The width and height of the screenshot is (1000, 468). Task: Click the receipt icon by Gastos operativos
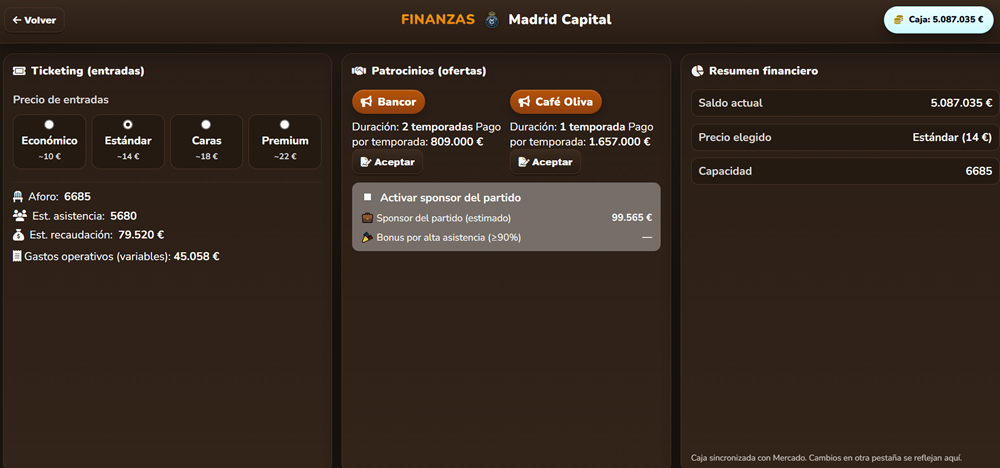coord(17,256)
